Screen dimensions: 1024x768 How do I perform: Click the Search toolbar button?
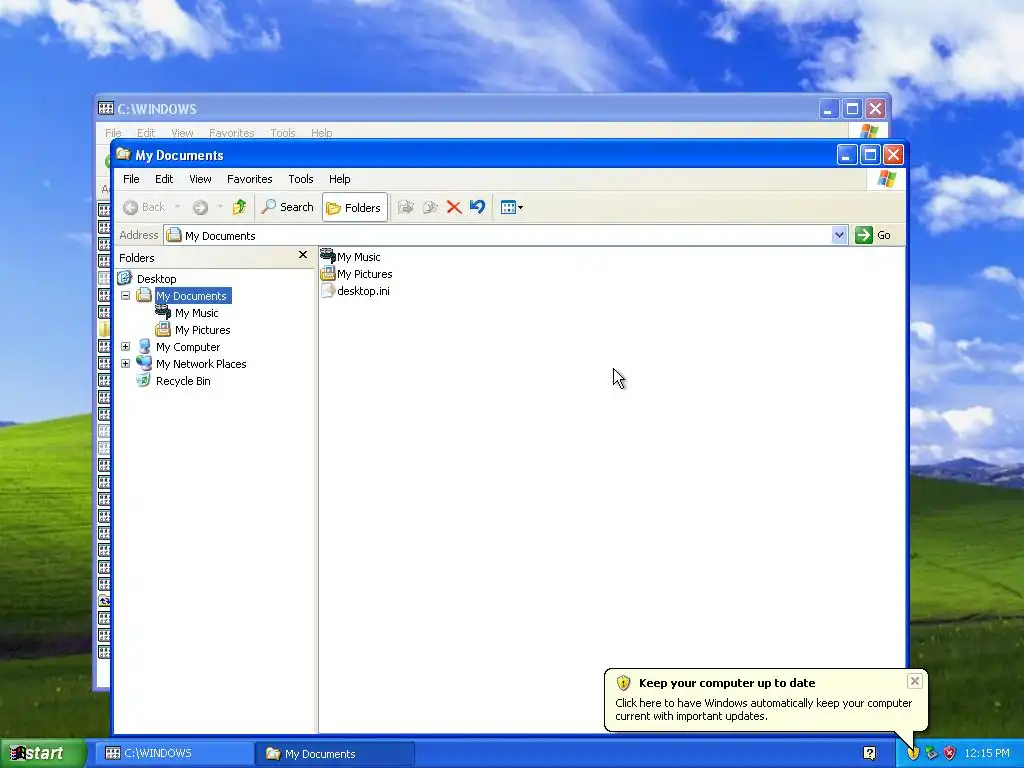click(287, 207)
